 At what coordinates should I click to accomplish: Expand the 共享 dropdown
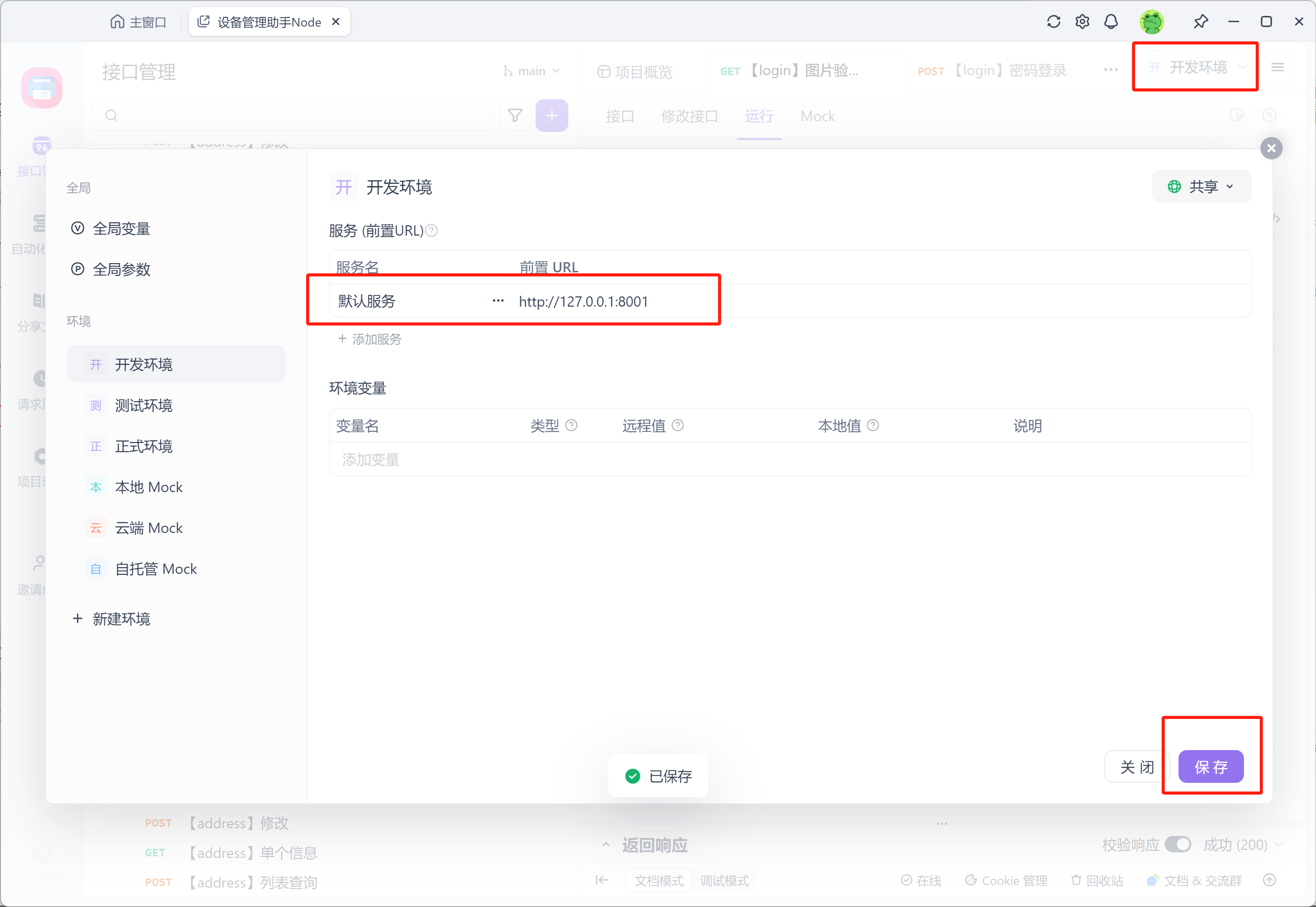(x=1201, y=187)
